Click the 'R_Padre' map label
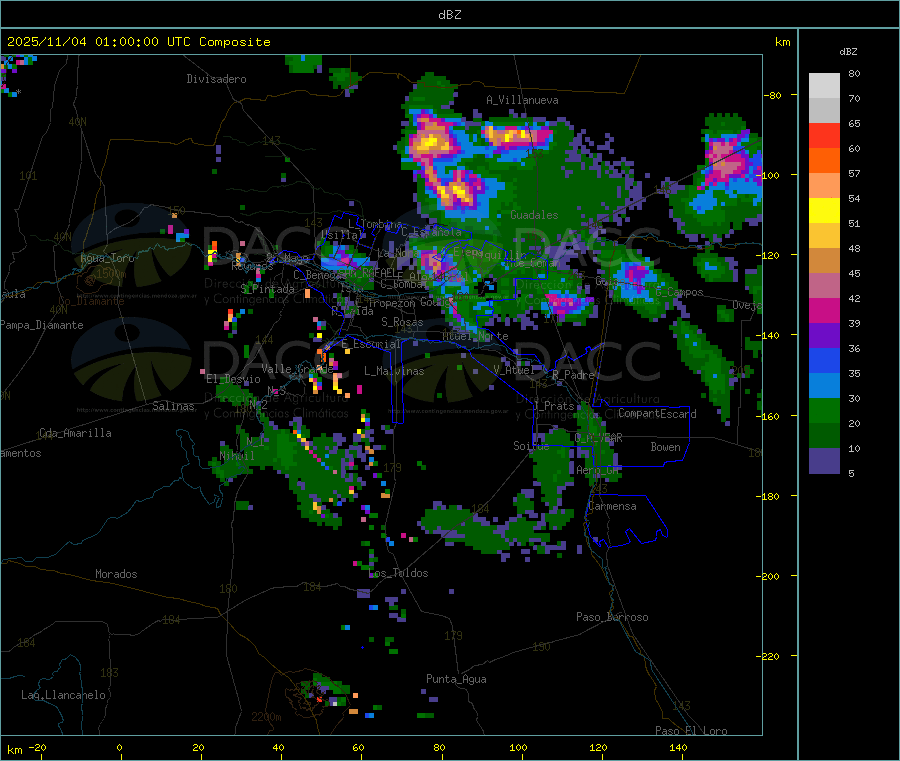 point(573,375)
